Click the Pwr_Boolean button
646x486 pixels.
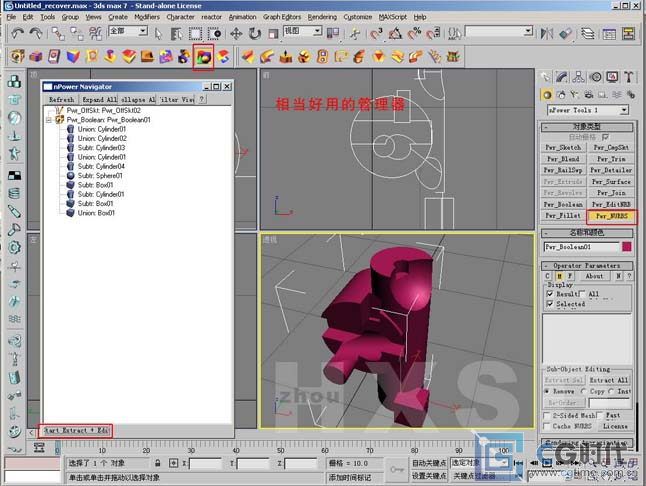tap(563, 204)
